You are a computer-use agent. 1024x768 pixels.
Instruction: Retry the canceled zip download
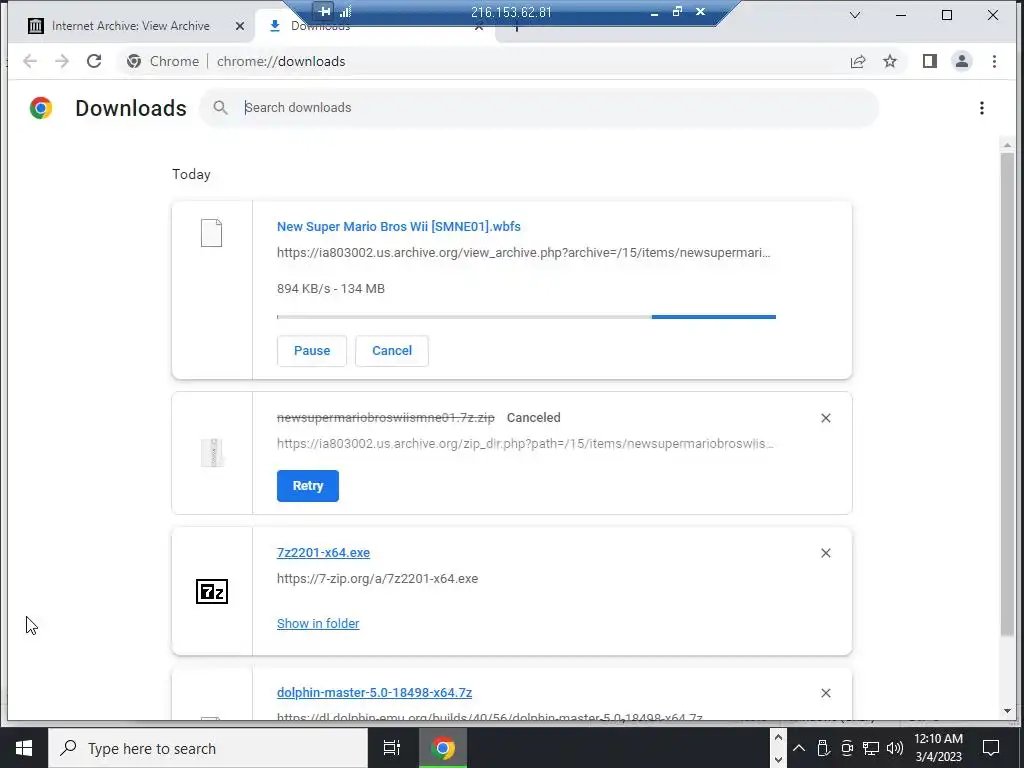(308, 486)
